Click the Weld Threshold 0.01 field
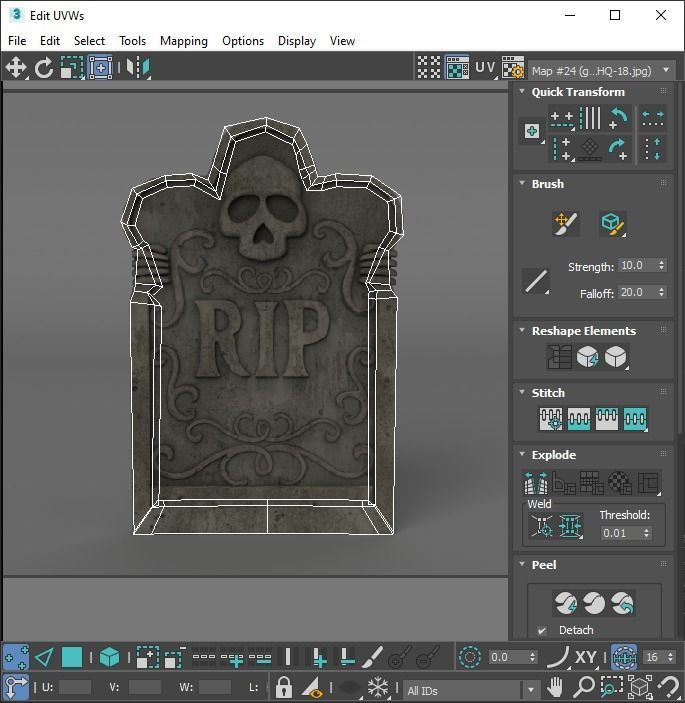 pos(621,533)
